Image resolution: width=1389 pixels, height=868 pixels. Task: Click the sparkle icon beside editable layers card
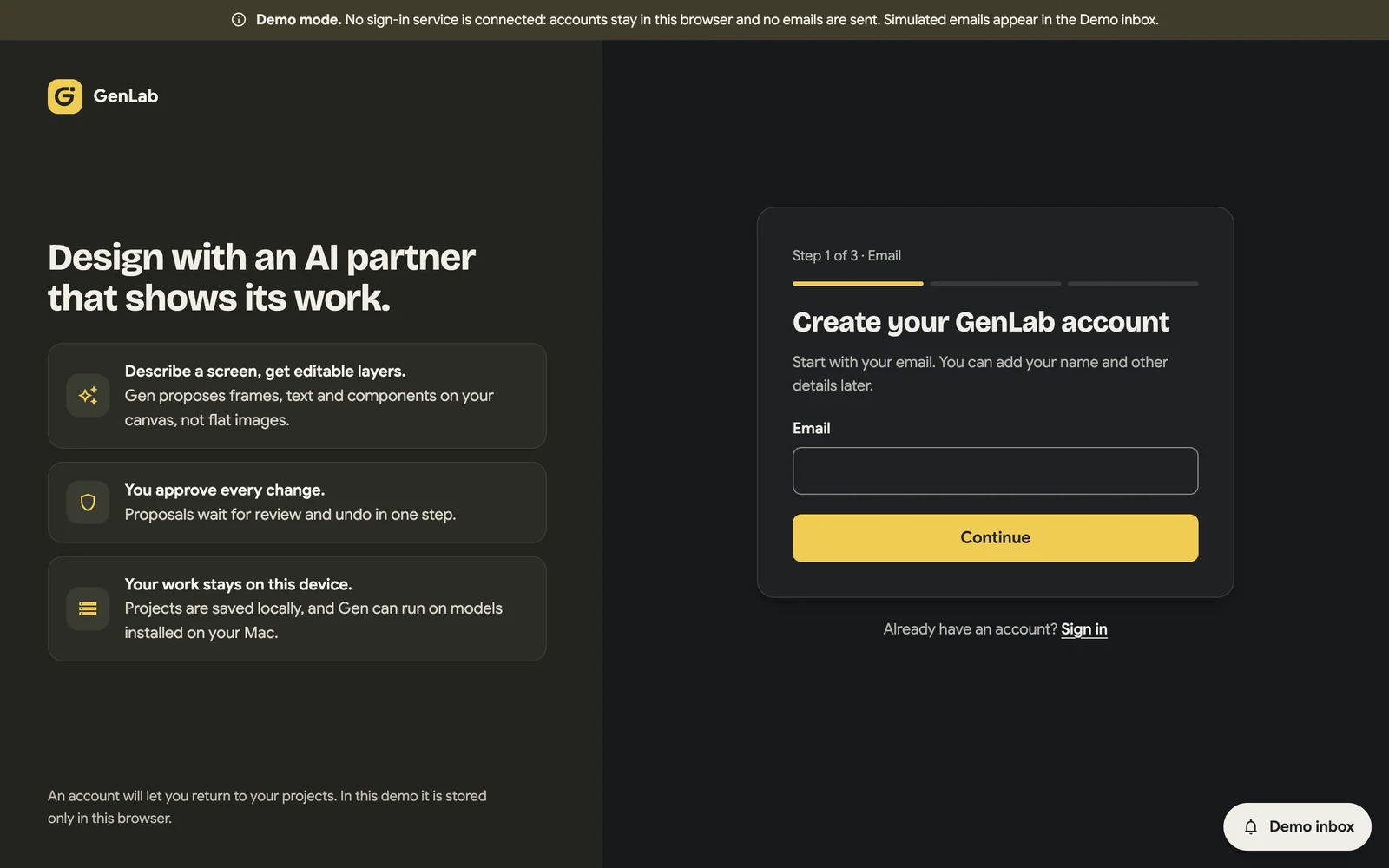(x=88, y=396)
